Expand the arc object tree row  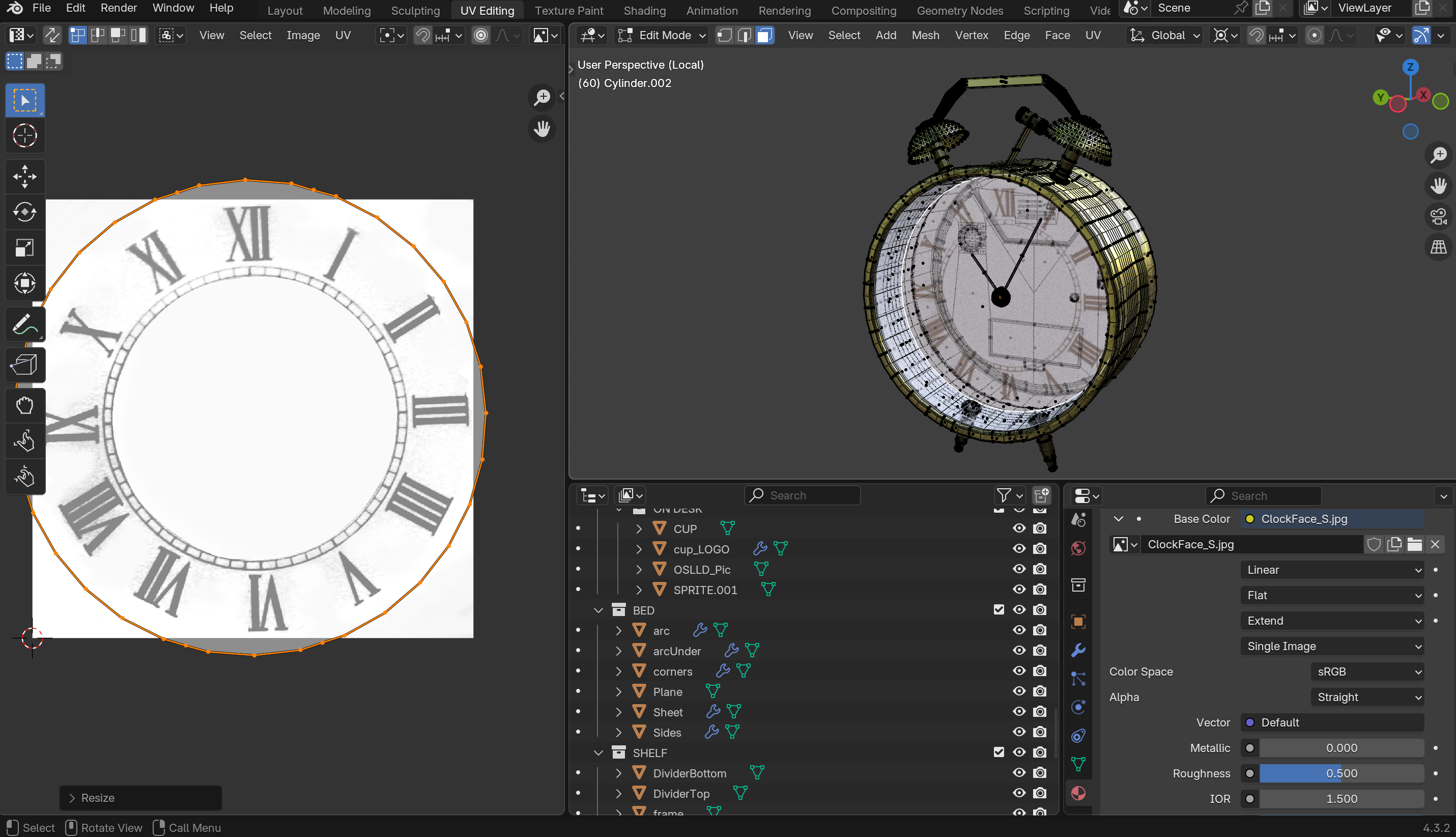click(x=619, y=631)
